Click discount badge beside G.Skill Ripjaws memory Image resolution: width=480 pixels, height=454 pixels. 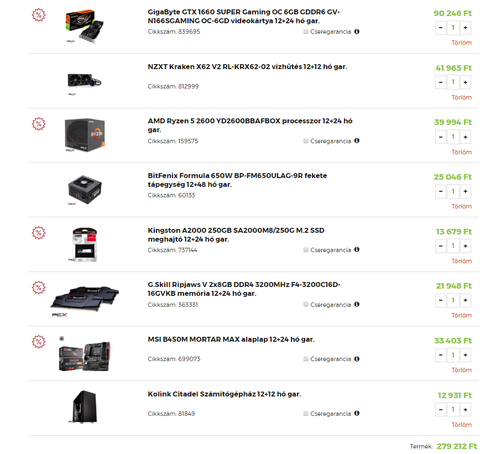(39, 287)
